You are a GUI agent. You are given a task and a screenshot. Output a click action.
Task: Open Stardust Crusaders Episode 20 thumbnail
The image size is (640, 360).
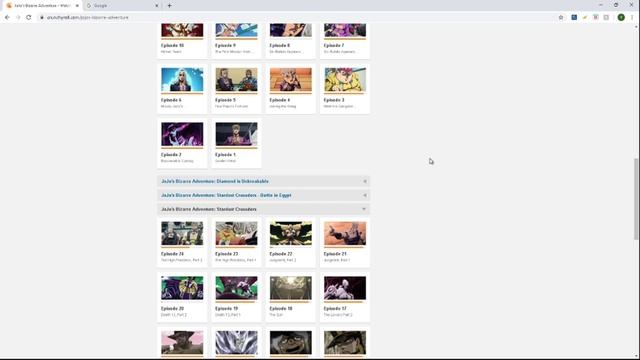point(182,288)
